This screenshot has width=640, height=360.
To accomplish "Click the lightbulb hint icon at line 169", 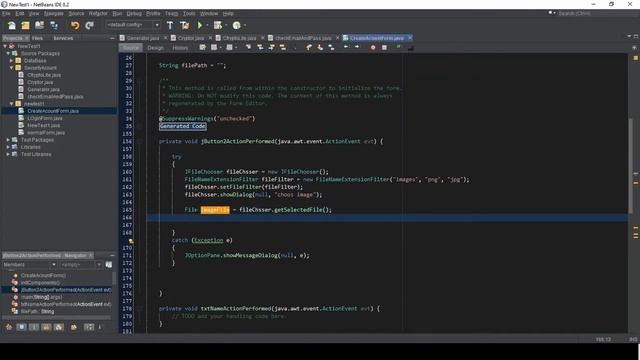I will tap(131, 241).
